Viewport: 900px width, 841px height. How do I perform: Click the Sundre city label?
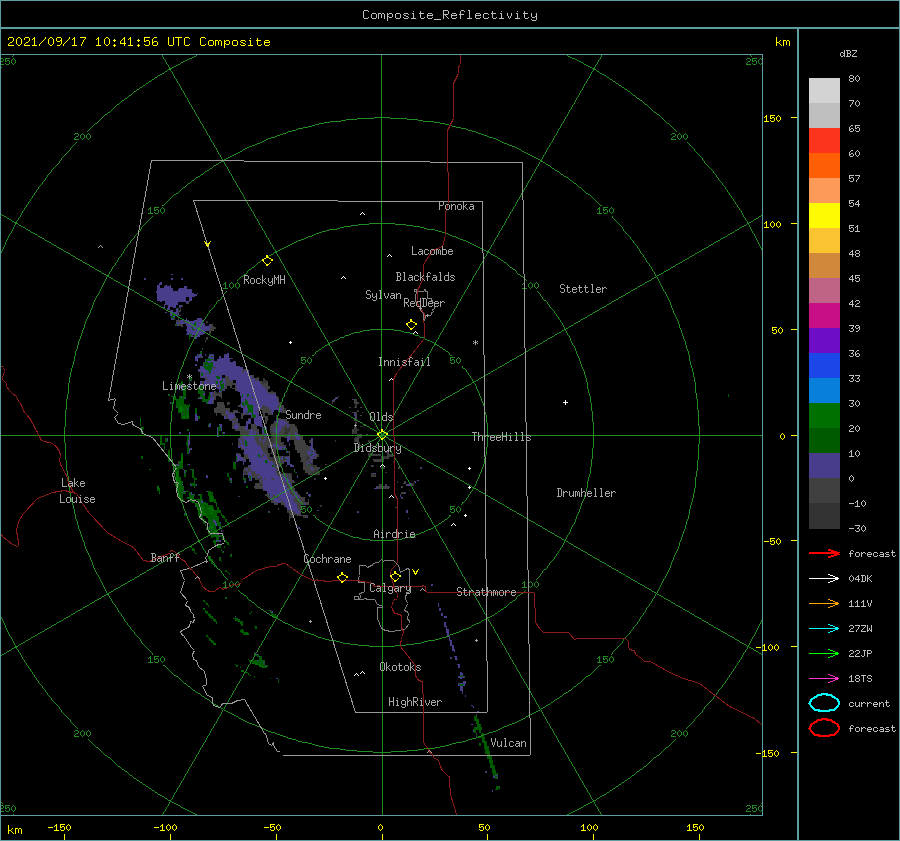[303, 414]
